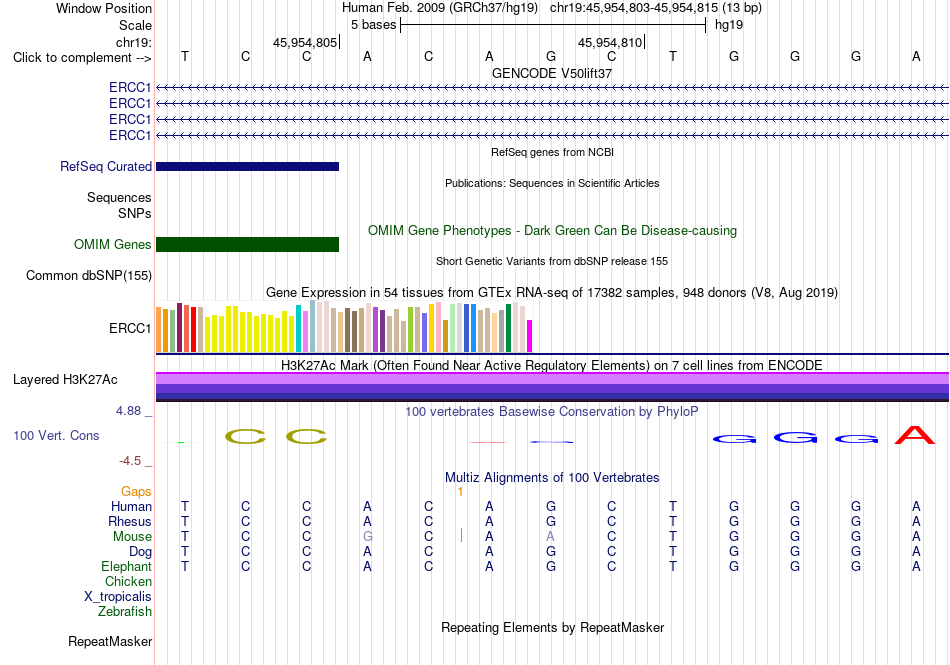Click the Mouse species row label
Viewport: 950px width, 665px height.
click(x=132, y=537)
